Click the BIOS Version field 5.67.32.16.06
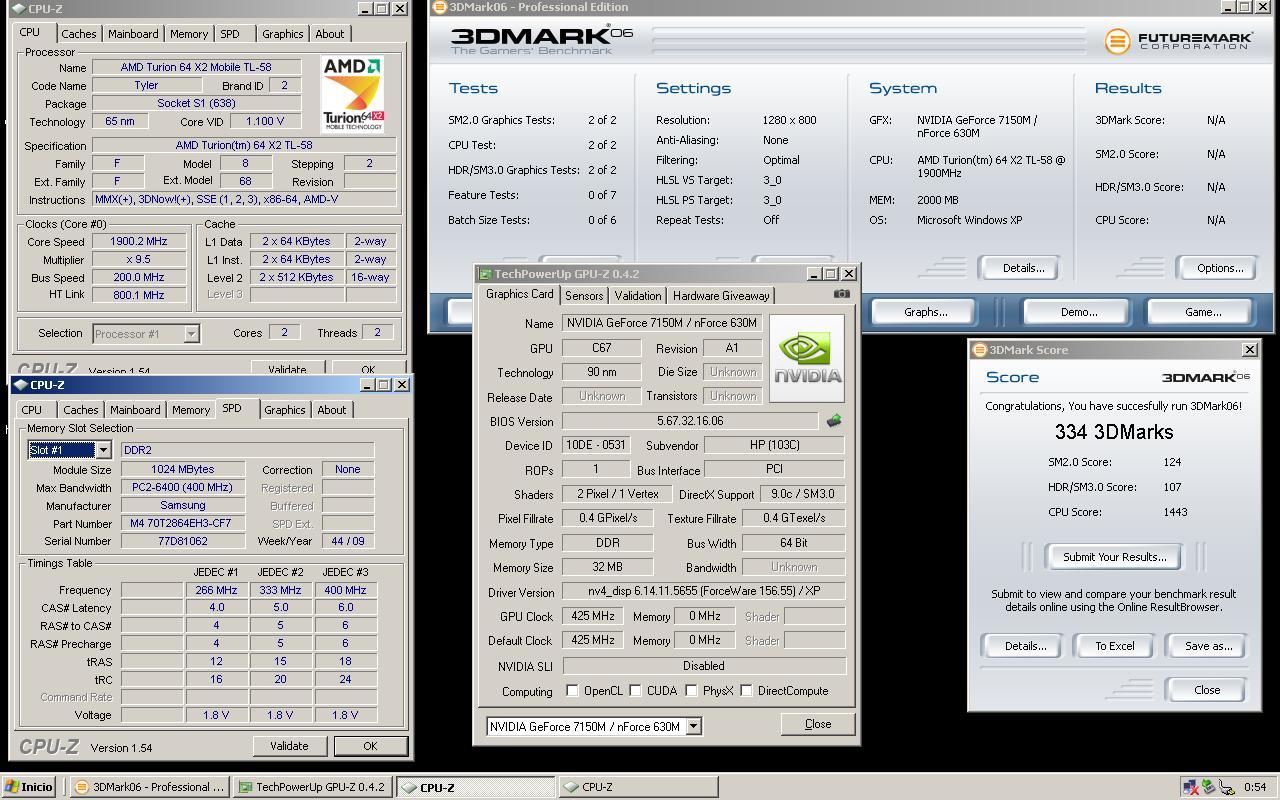1280x800 pixels. pos(690,421)
